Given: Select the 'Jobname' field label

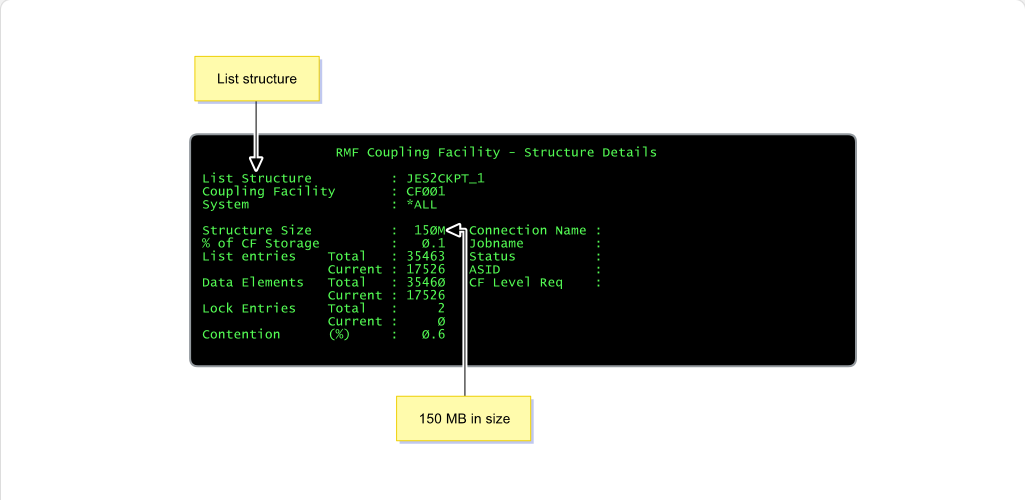Looking at the screenshot, I should (x=496, y=243).
